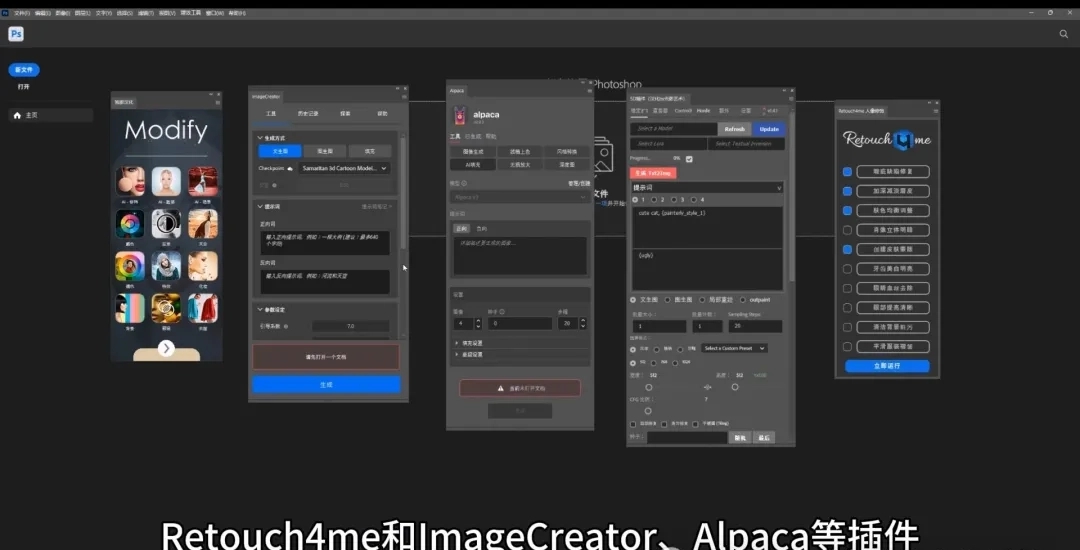Collapse the 提示词 dropdown in SD plugin
This screenshot has height=550, width=1080.
pyautogui.click(x=707, y=187)
